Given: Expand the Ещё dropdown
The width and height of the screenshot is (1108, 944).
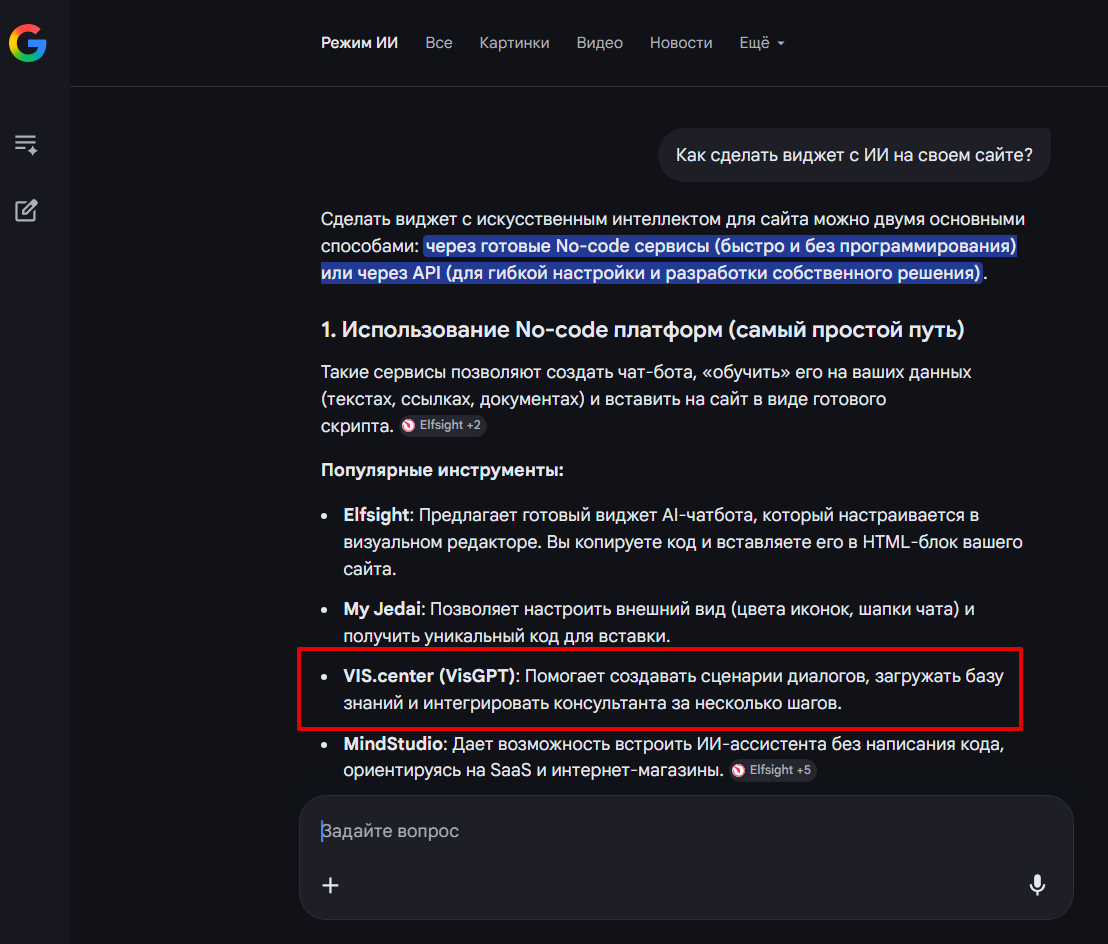Looking at the screenshot, I should (761, 43).
